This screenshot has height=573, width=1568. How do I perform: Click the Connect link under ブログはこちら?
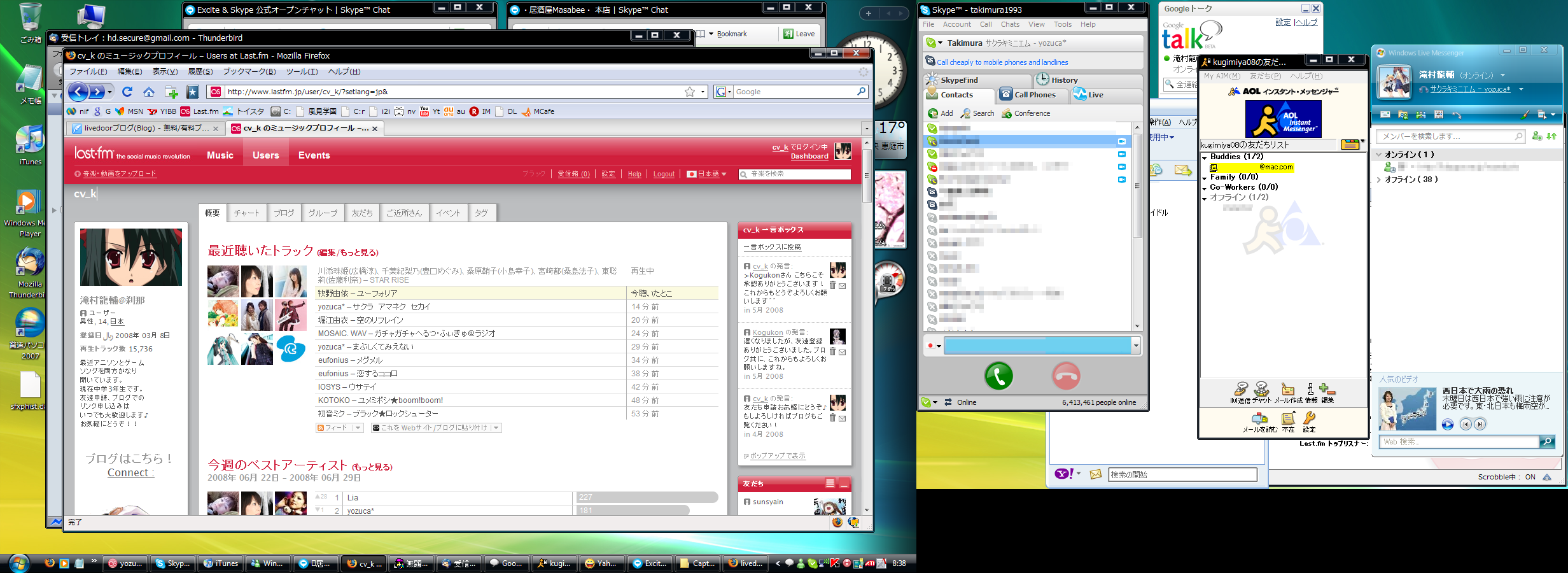tap(131, 472)
